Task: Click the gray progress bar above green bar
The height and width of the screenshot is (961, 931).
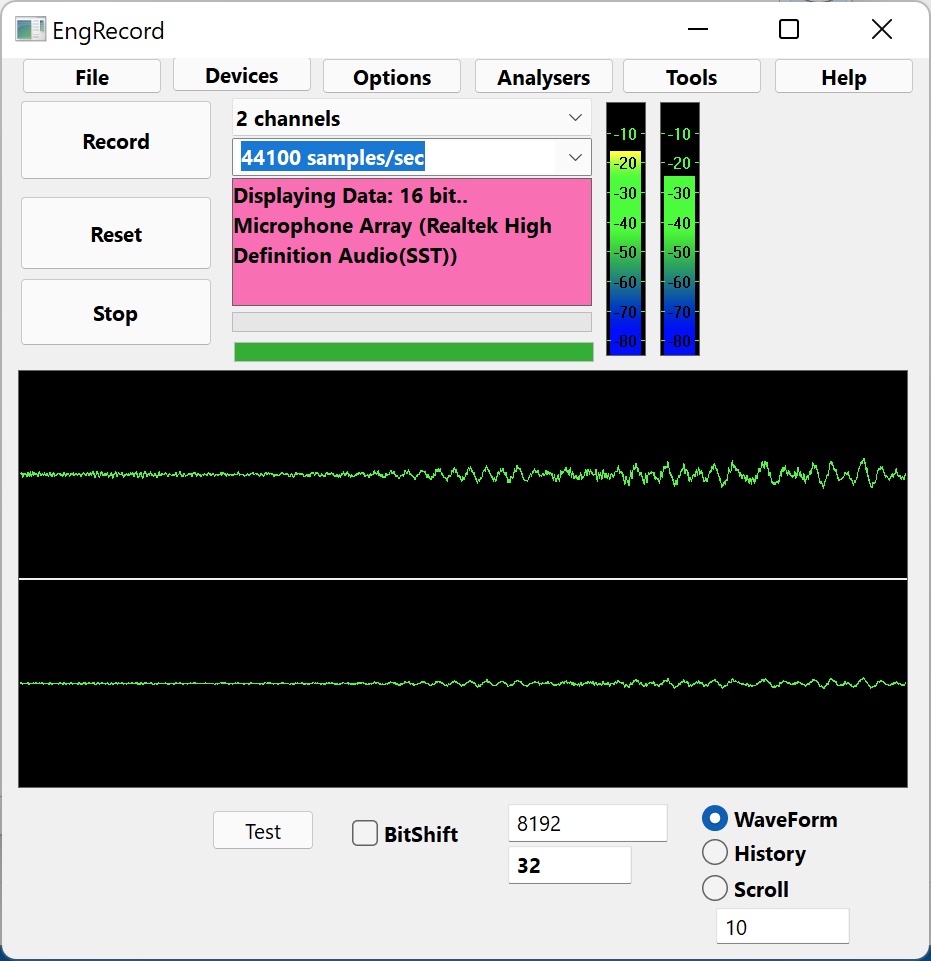Action: [412, 322]
